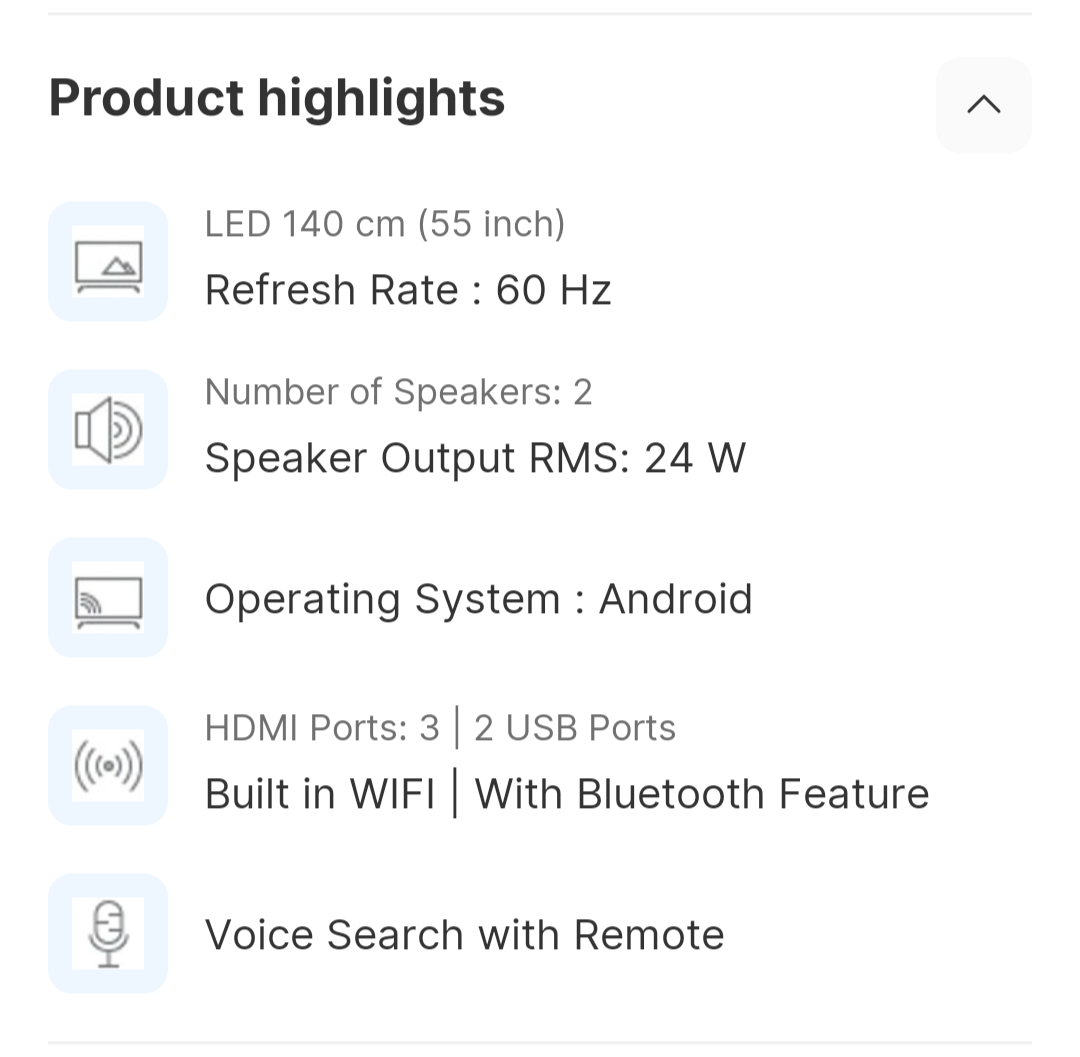
Task: Click the Product highlights heading
Action: (x=277, y=98)
